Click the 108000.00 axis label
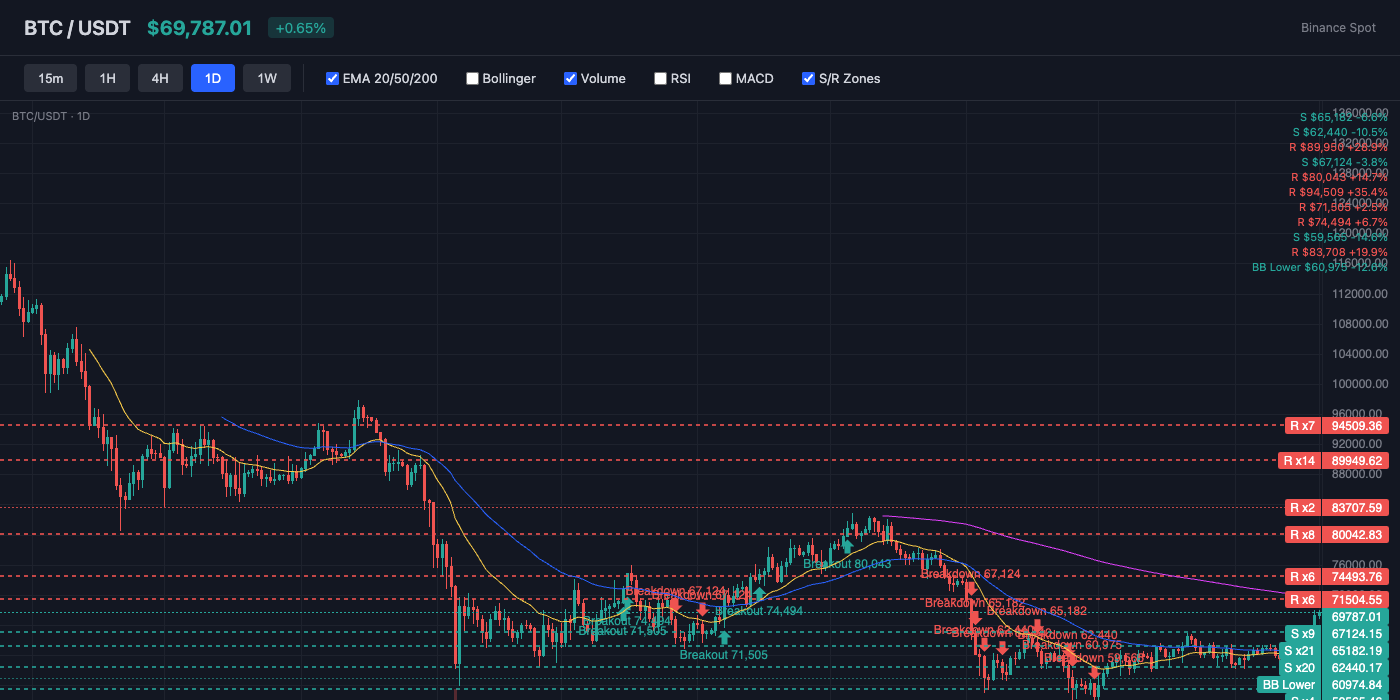The width and height of the screenshot is (1400, 700). pos(1359,323)
